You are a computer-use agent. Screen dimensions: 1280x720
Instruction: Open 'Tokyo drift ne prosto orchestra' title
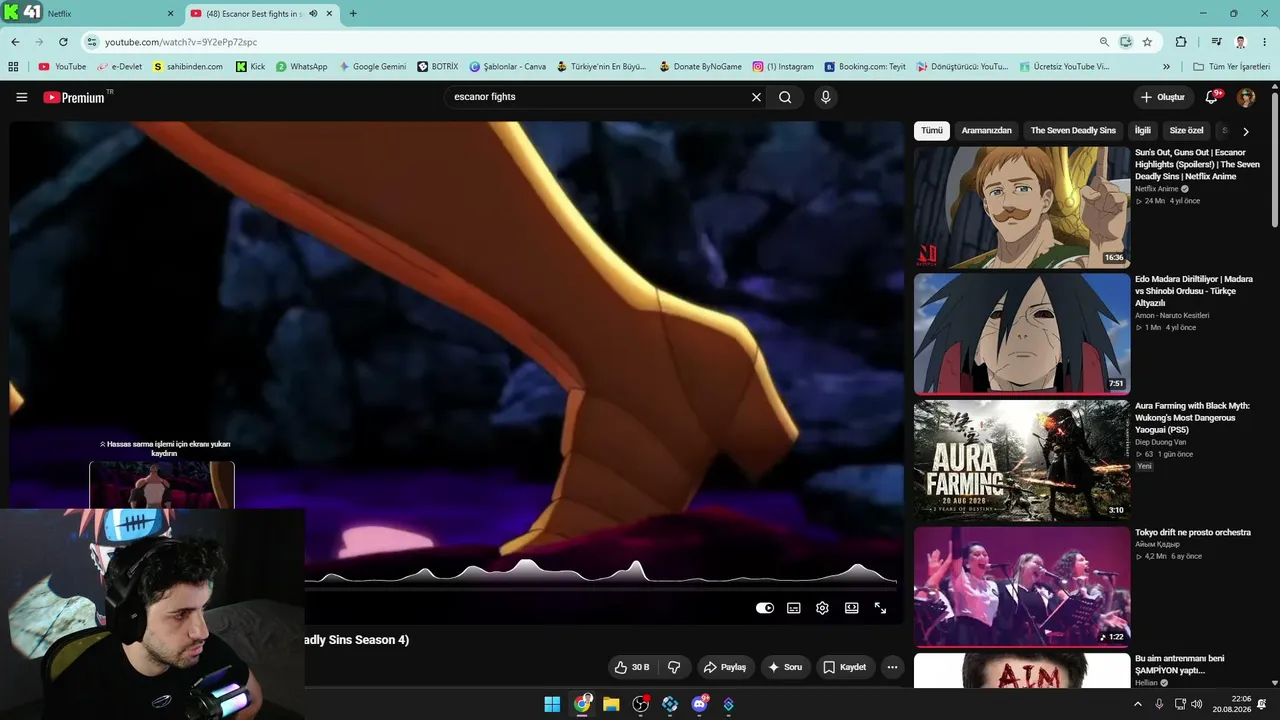1193,533
